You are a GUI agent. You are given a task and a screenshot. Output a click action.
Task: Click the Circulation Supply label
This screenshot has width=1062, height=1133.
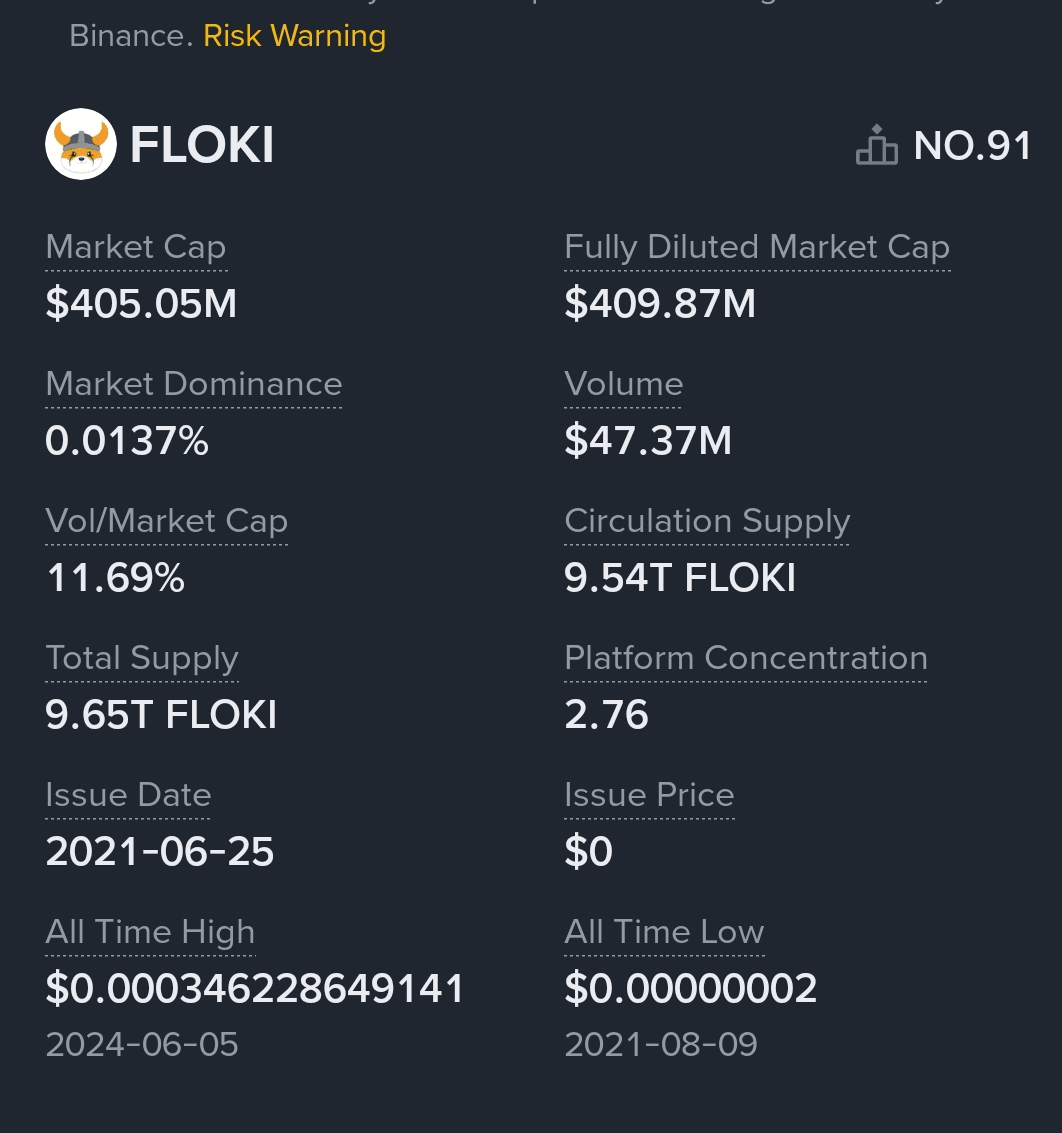[706, 521]
